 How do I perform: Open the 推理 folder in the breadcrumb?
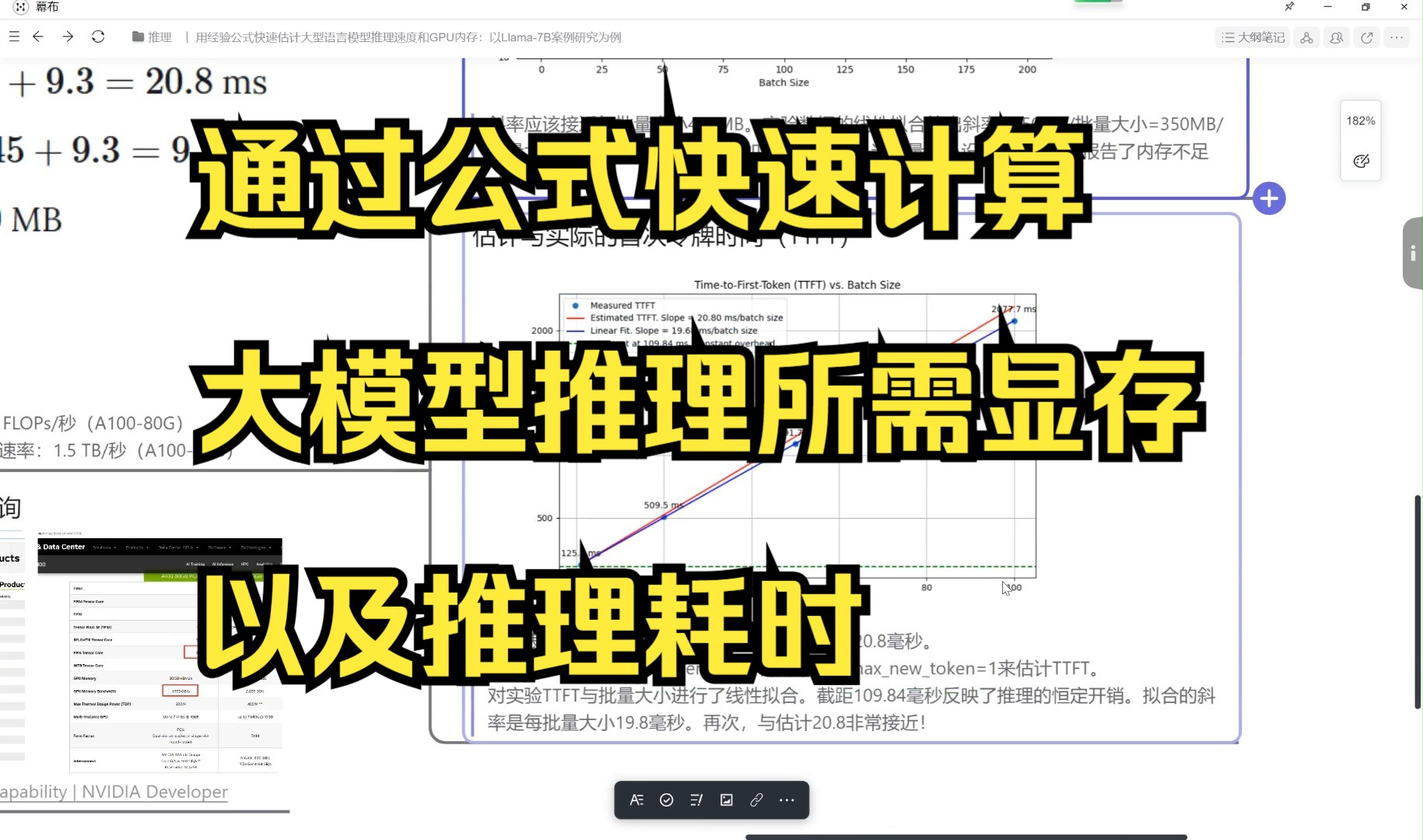(160, 37)
